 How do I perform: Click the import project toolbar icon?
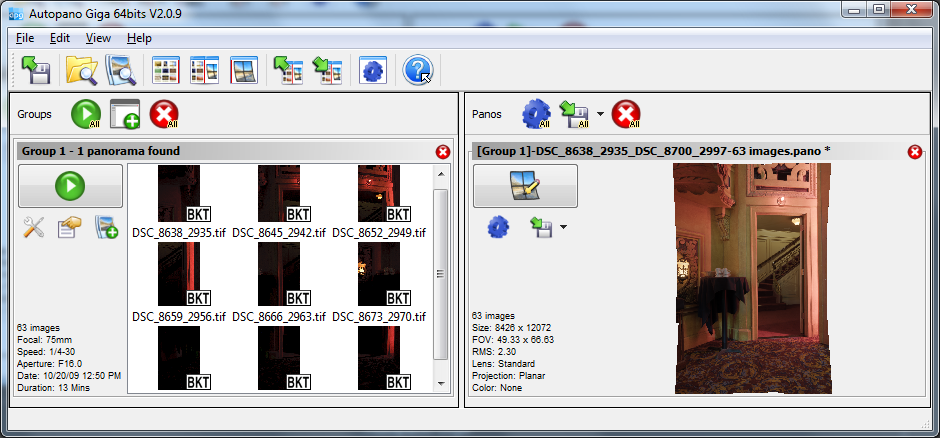pyautogui.click(x=288, y=70)
